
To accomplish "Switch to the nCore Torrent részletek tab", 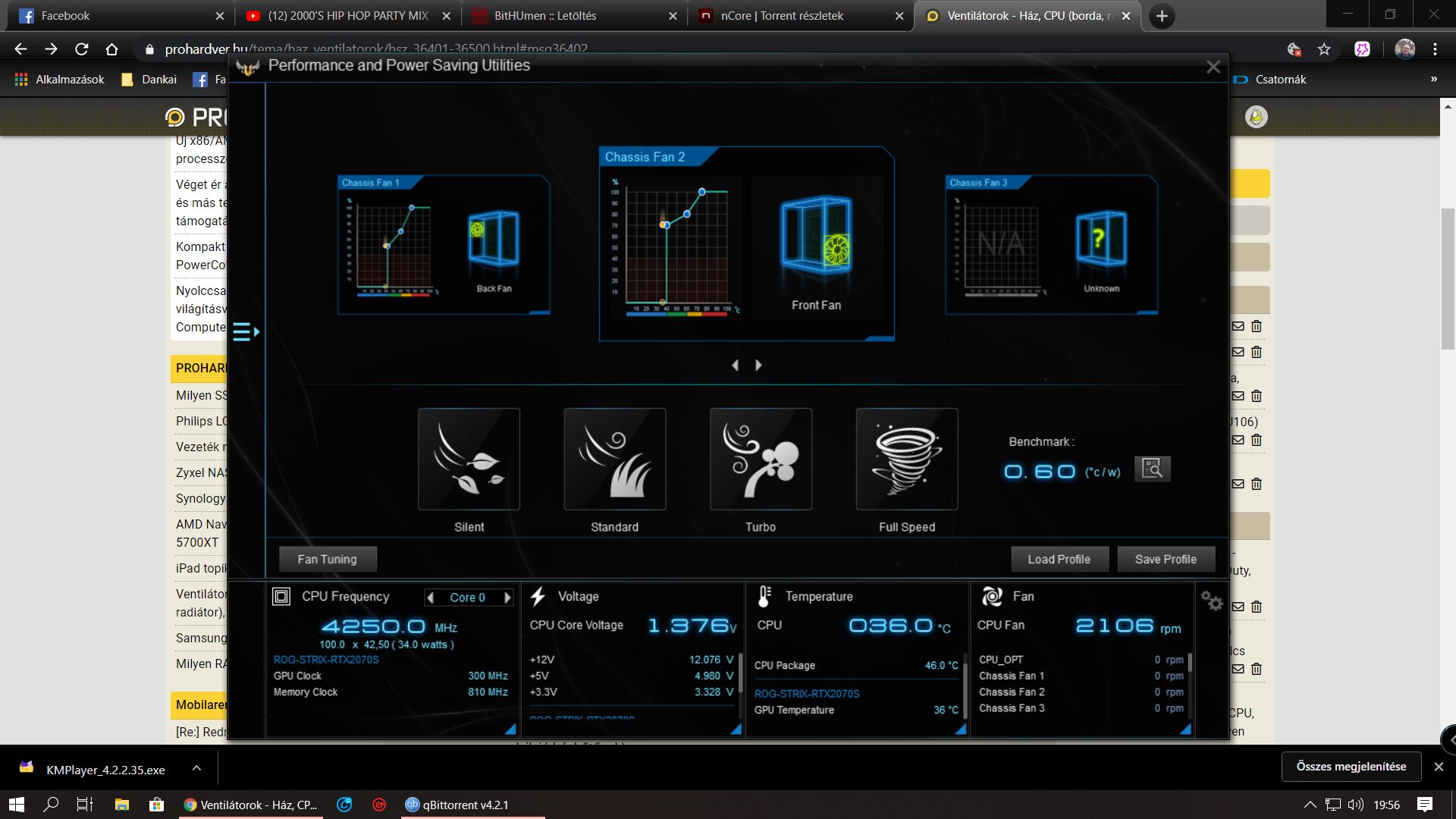I will click(x=801, y=16).
